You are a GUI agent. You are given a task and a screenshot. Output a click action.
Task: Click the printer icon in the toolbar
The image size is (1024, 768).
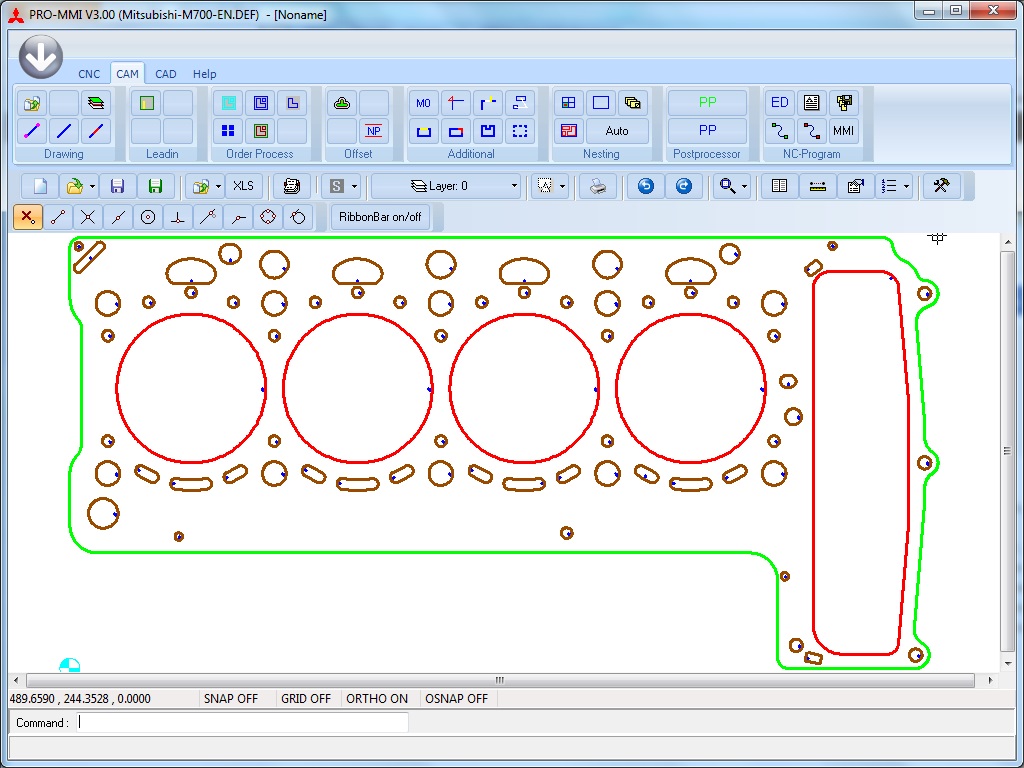pos(598,186)
